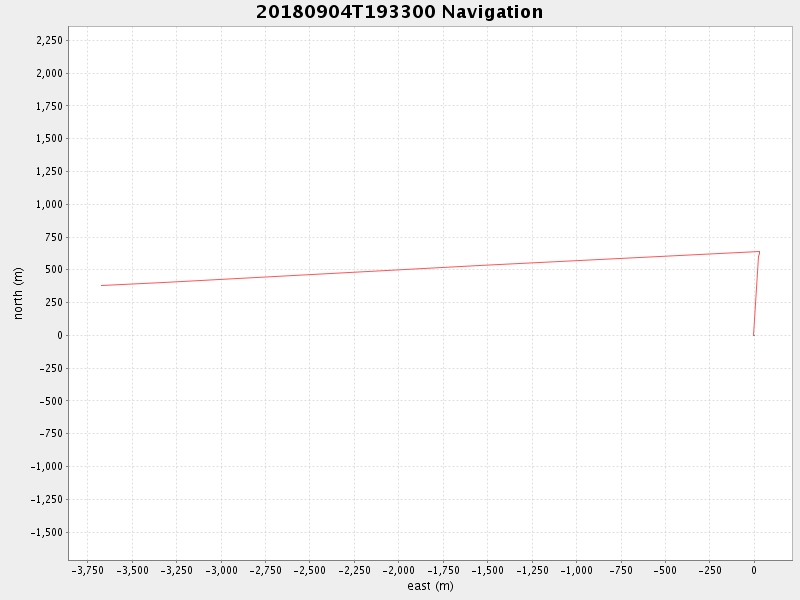
Task: Click the -250 tick label on the east axis
Action: tap(709, 570)
